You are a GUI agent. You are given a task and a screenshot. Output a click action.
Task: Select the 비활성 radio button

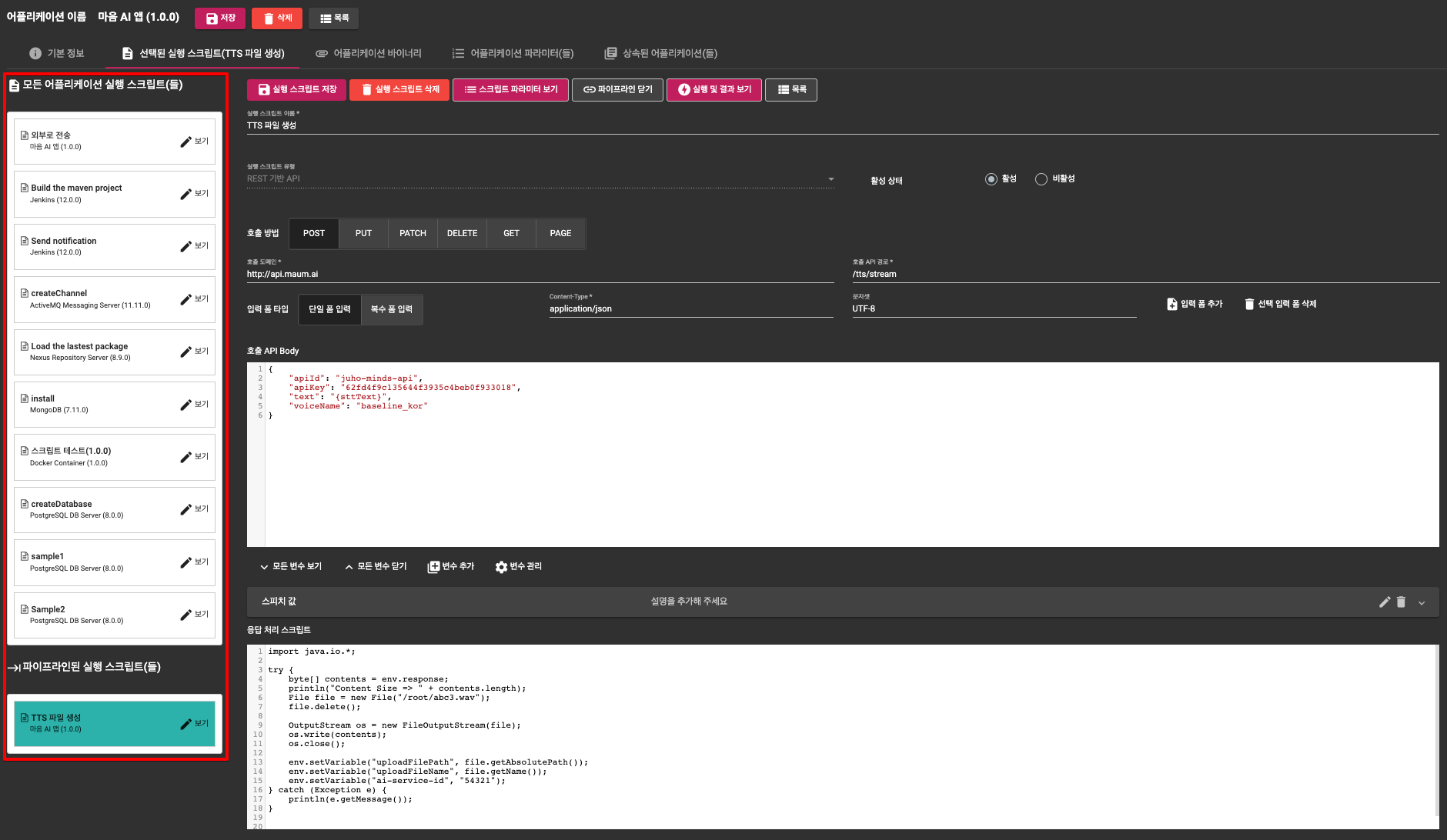point(1041,179)
